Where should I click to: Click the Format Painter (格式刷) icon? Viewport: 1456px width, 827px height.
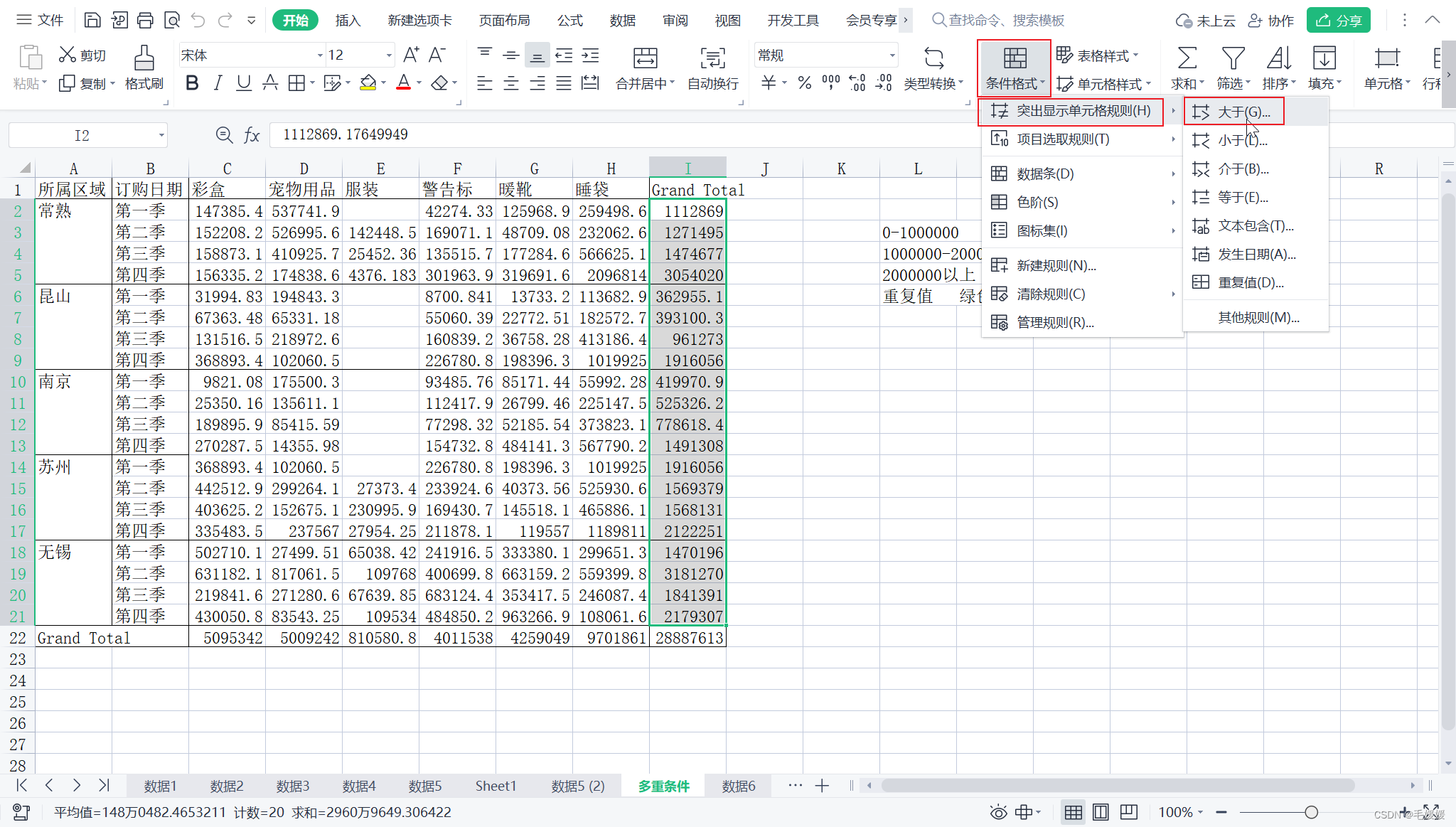(144, 58)
